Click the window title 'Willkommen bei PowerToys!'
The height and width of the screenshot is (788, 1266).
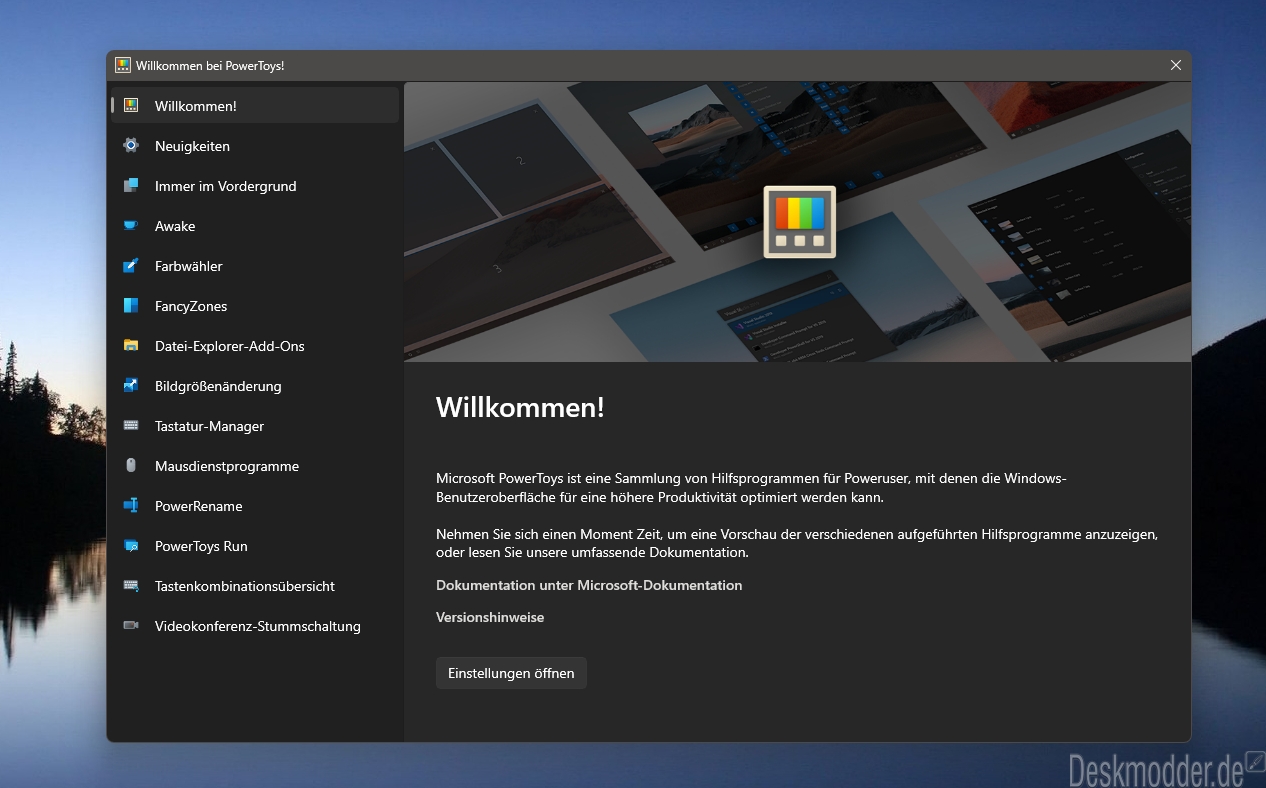point(210,65)
